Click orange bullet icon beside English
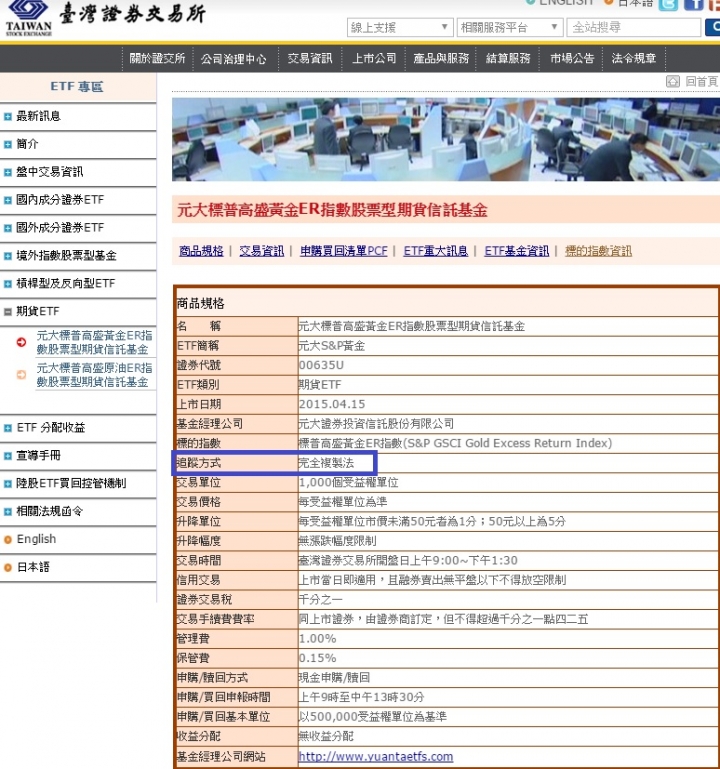Image resolution: width=720 pixels, height=769 pixels. pos(7,540)
